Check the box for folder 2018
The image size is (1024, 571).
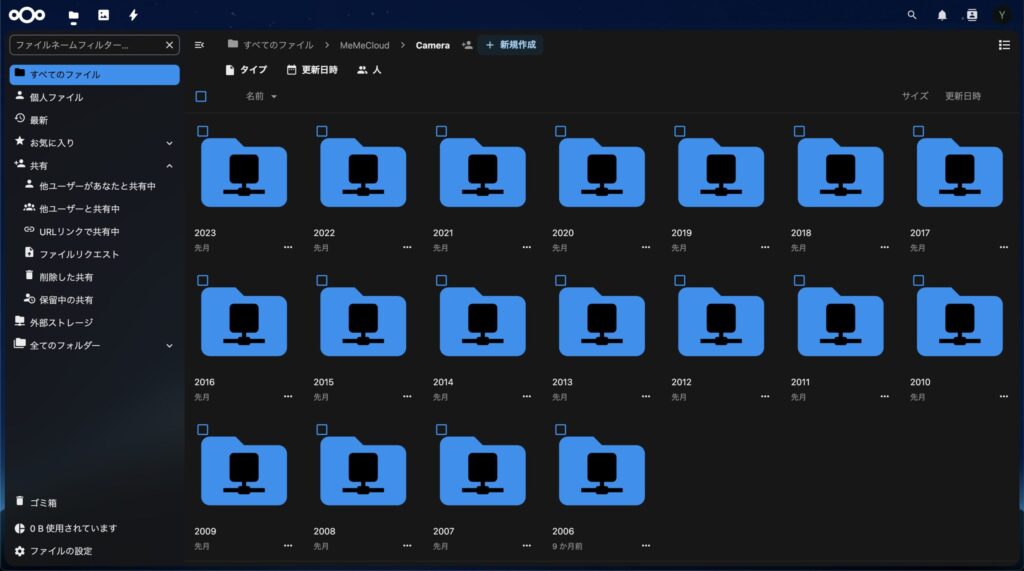click(799, 131)
